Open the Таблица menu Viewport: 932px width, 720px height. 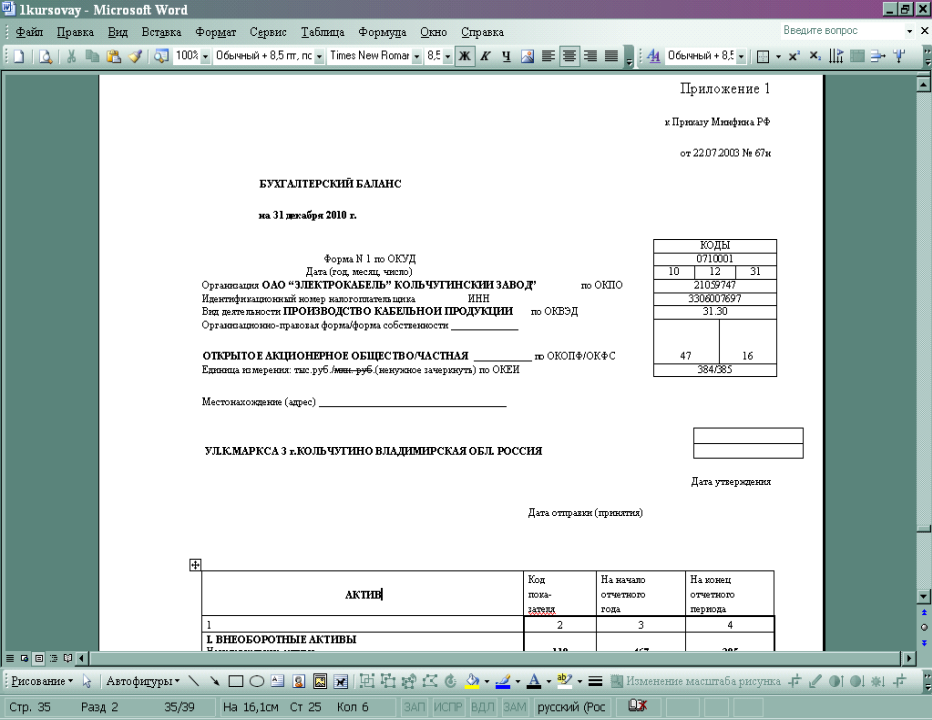pyautogui.click(x=323, y=32)
